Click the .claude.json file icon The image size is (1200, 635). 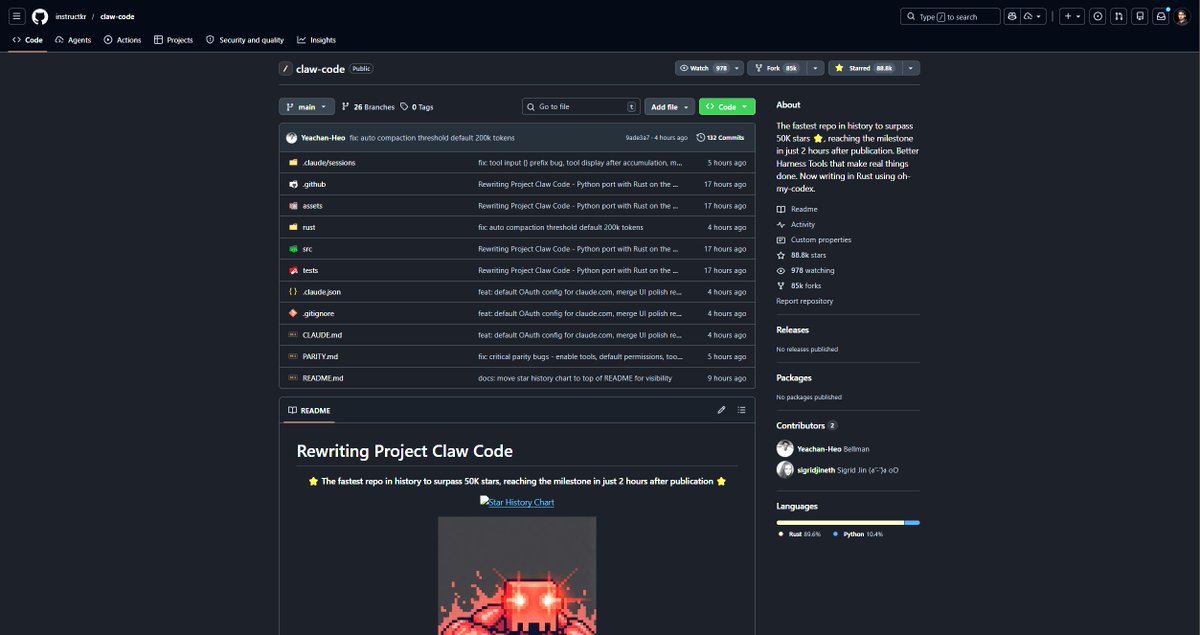(x=293, y=292)
